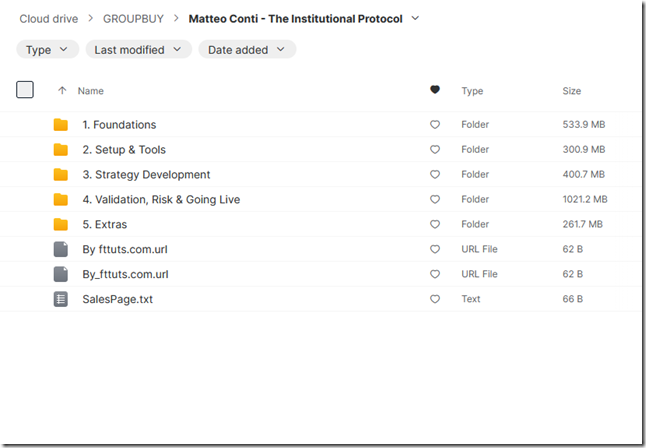Select the 3. Strategy Development name
Screen dimensions: 646x448
pos(146,175)
